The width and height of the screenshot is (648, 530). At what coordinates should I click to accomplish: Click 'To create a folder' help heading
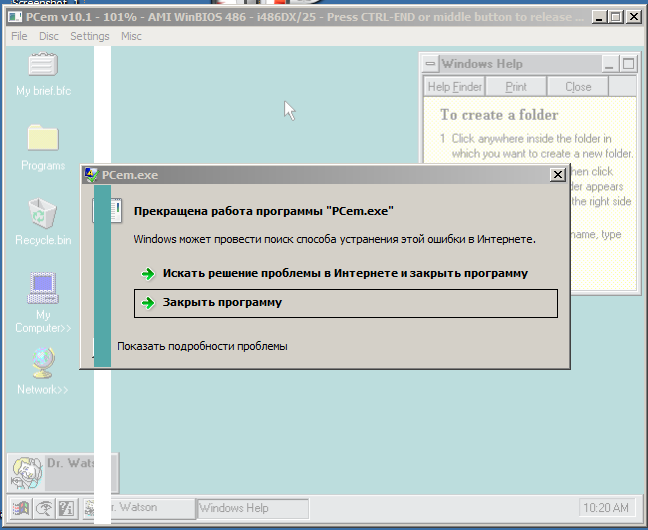tap(499, 115)
